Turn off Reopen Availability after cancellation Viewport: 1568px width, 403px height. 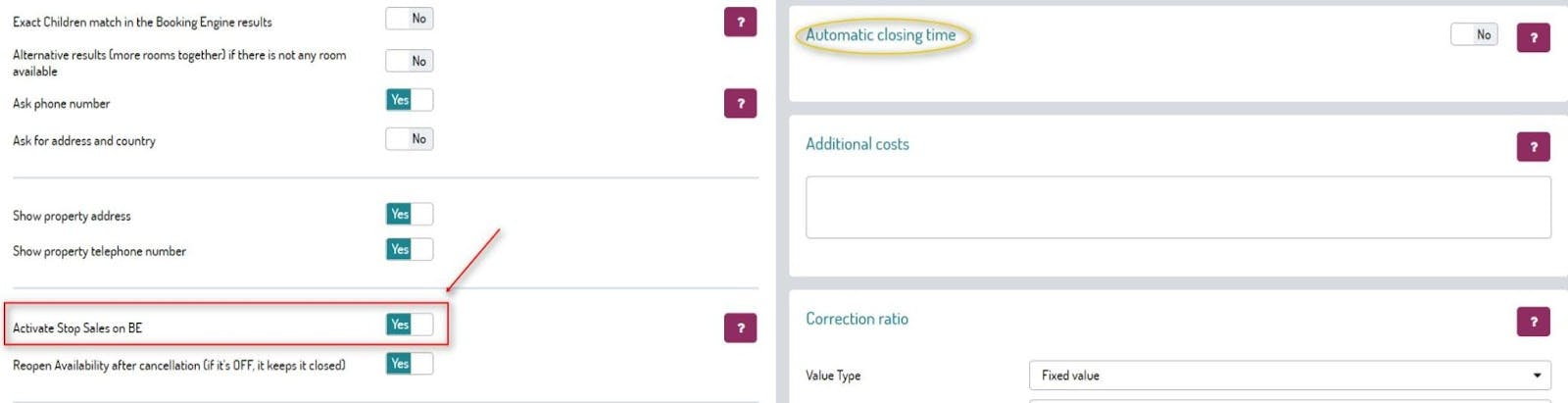coord(410,364)
